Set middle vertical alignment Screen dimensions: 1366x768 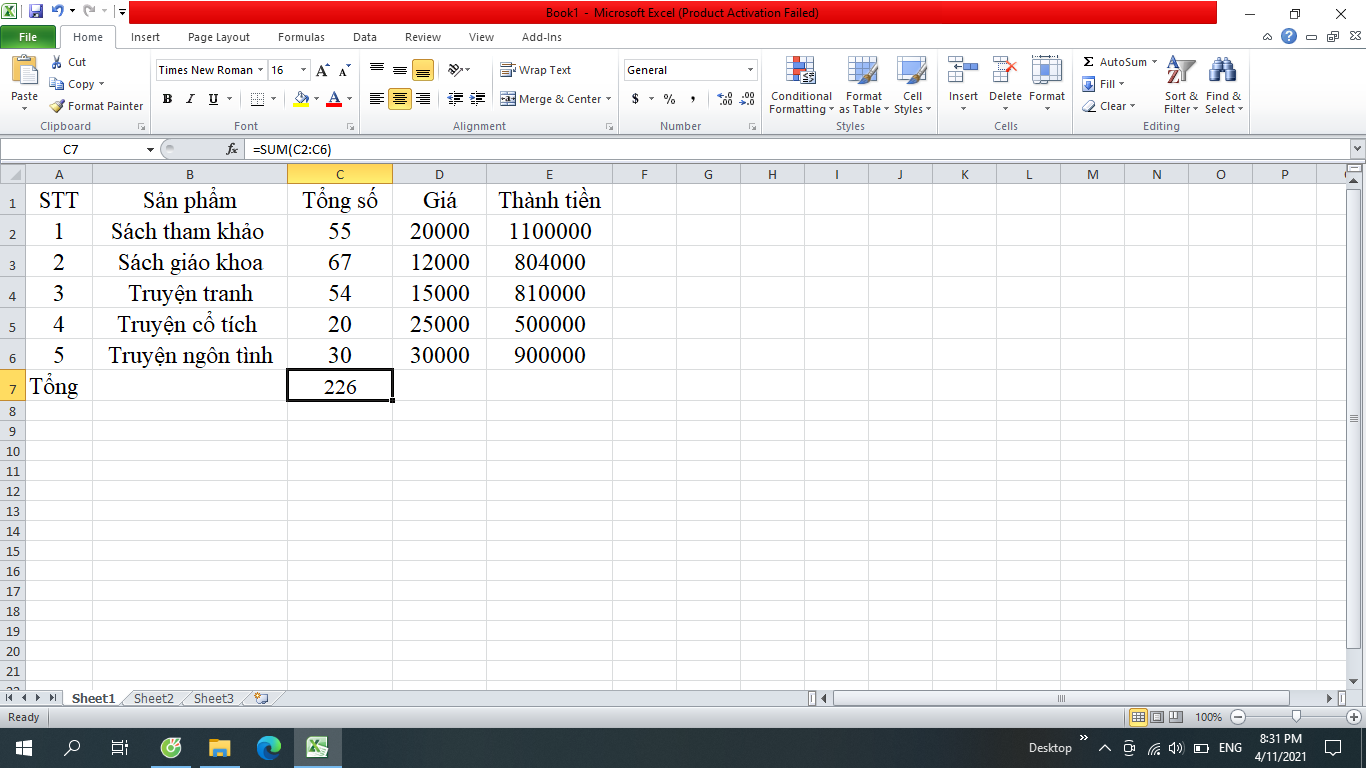coord(400,70)
